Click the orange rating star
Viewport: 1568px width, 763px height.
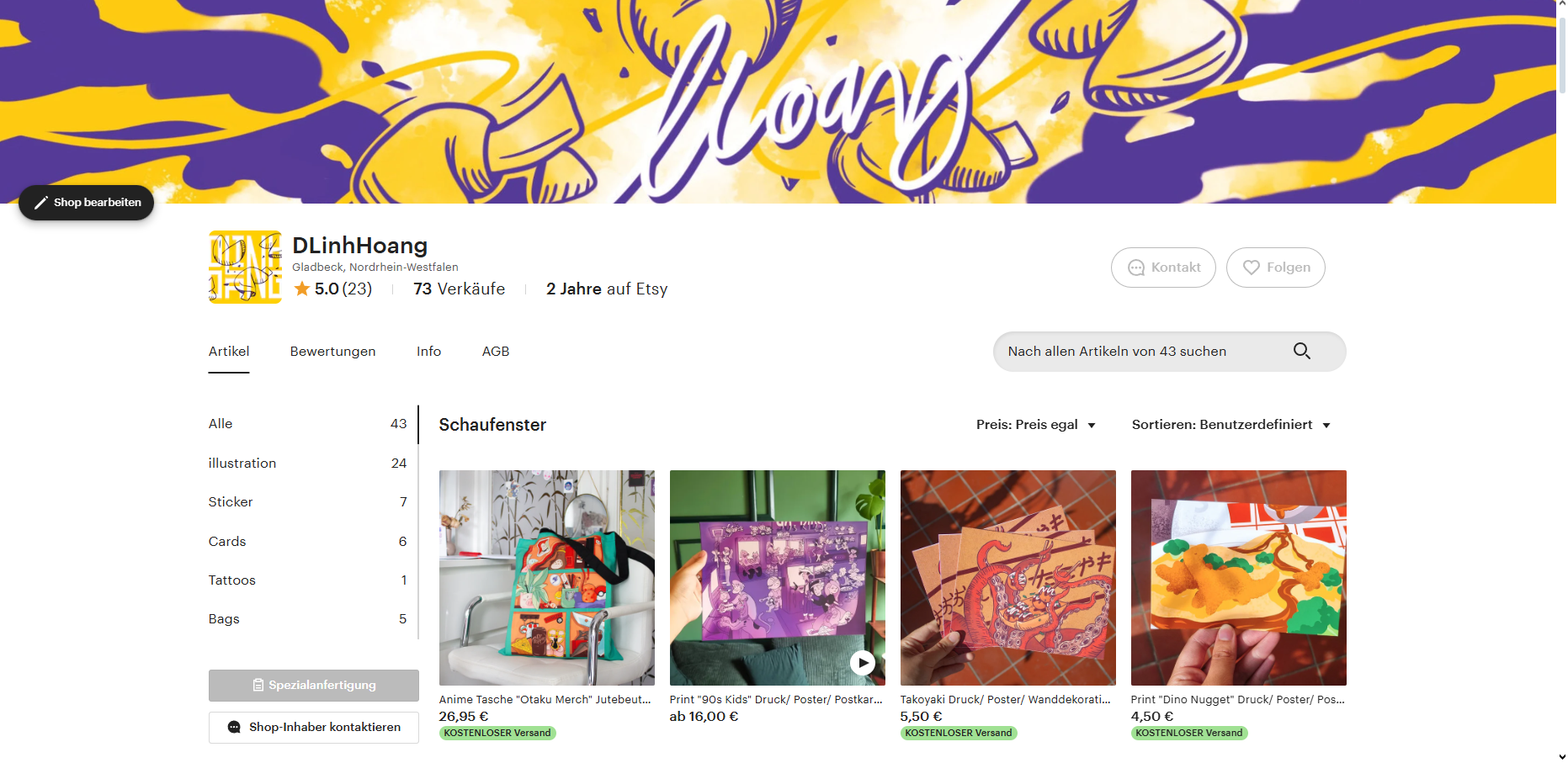tap(302, 289)
